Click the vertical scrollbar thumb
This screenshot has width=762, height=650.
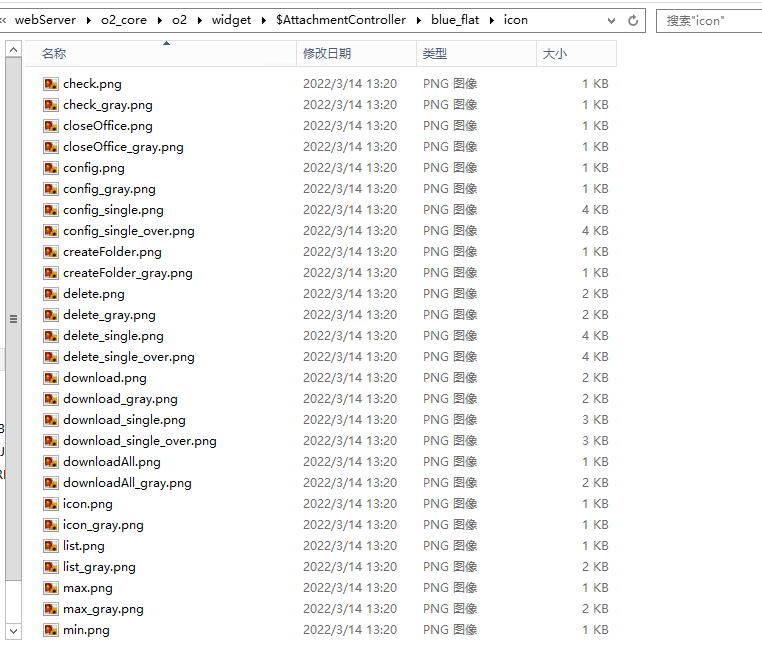[x=14, y=319]
